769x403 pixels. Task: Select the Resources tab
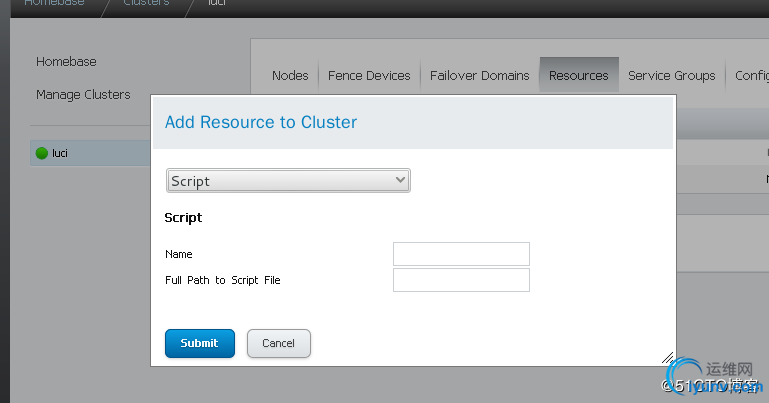tap(578, 75)
